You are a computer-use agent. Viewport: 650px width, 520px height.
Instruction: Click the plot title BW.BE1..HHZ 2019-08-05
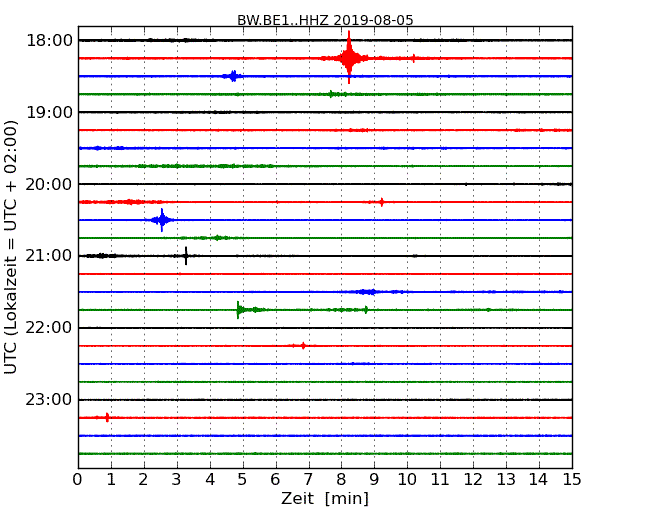click(325, 20)
